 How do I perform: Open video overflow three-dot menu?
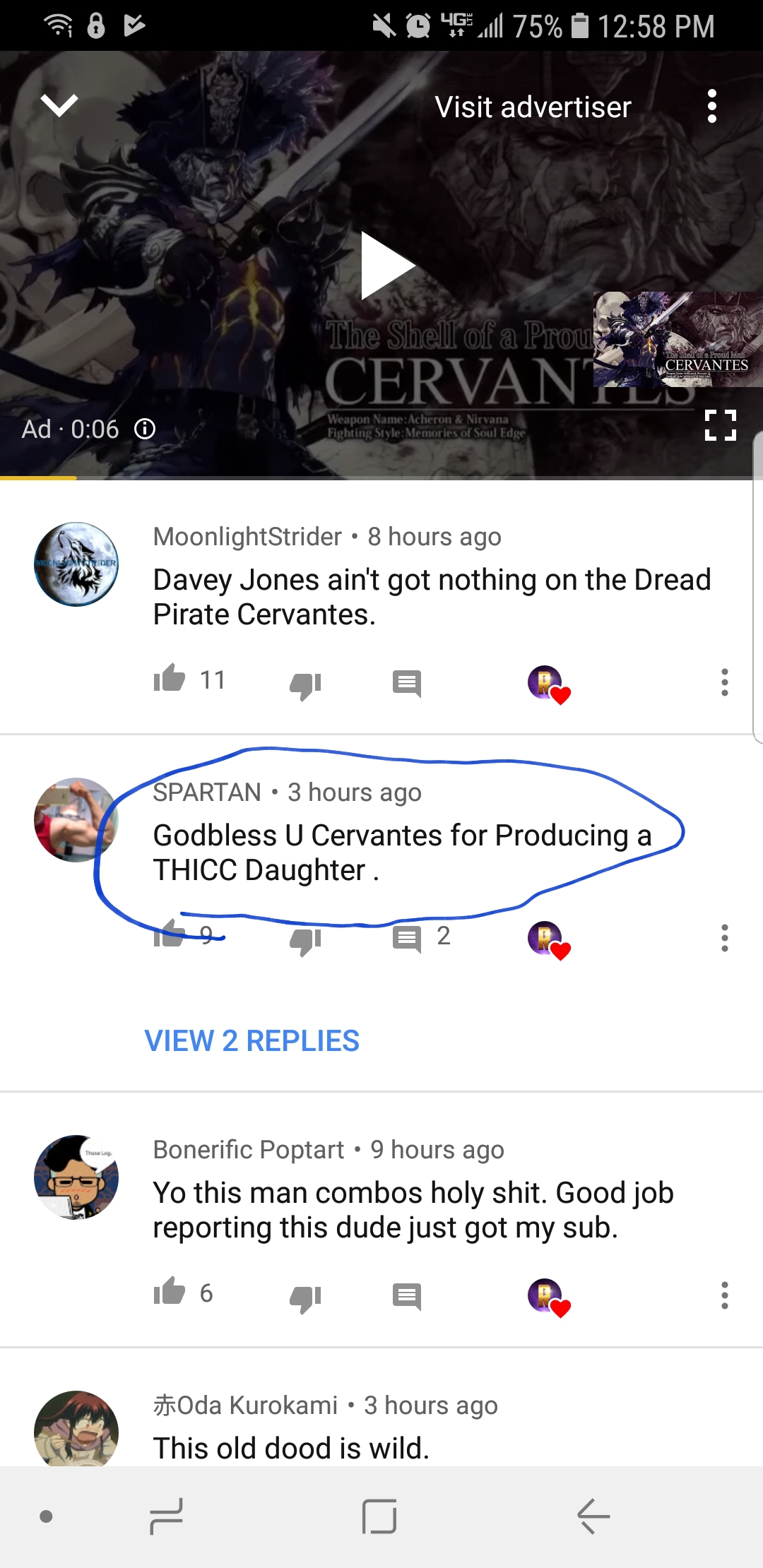coord(712,106)
